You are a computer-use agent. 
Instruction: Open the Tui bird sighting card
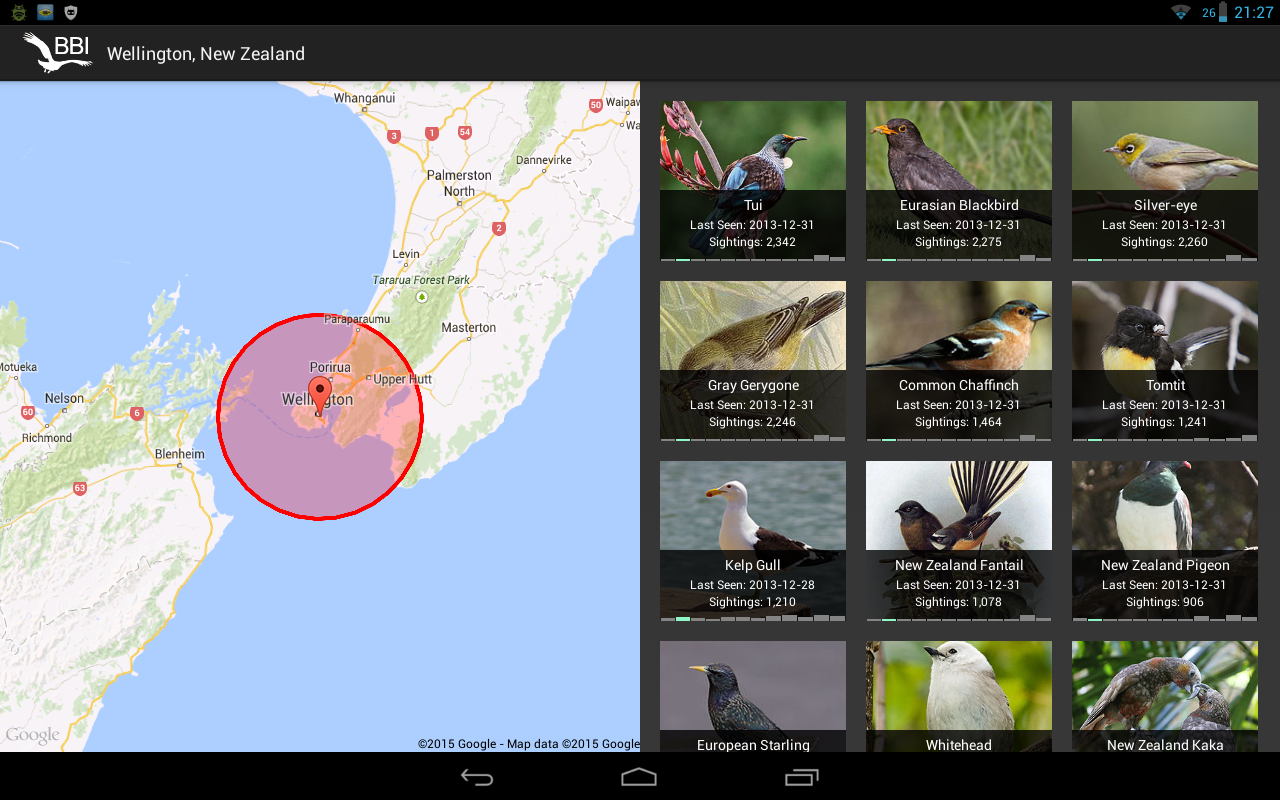pyautogui.click(x=752, y=180)
